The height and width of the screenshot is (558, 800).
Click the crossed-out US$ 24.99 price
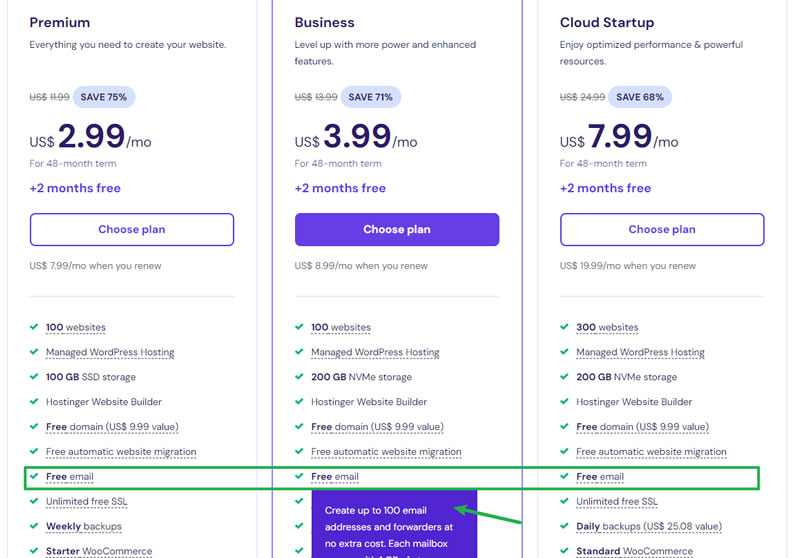[x=582, y=97]
